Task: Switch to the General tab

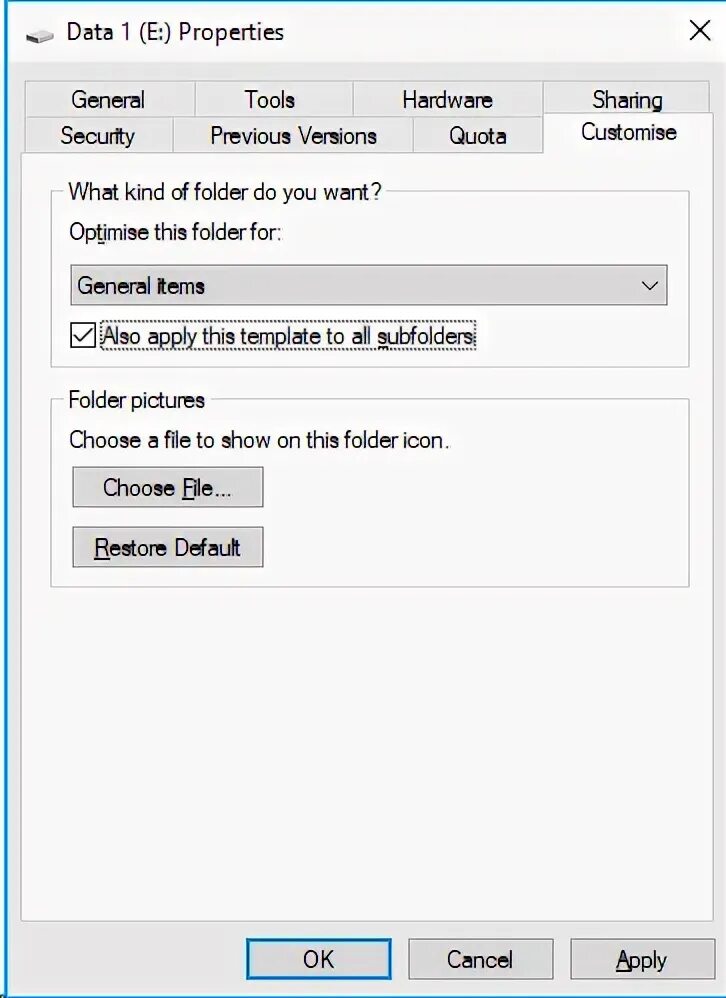Action: click(108, 99)
